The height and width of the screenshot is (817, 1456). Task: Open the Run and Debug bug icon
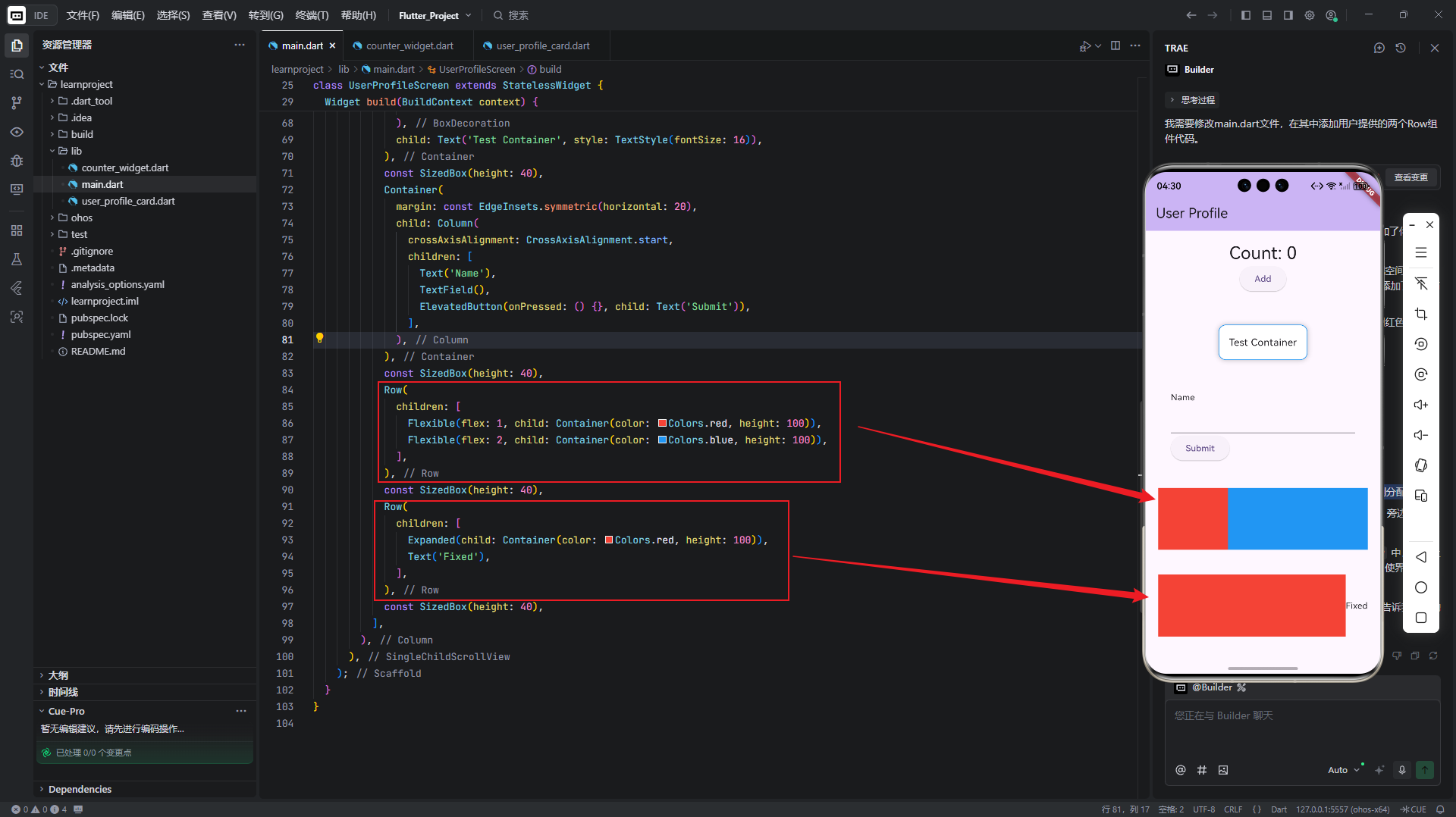point(17,161)
